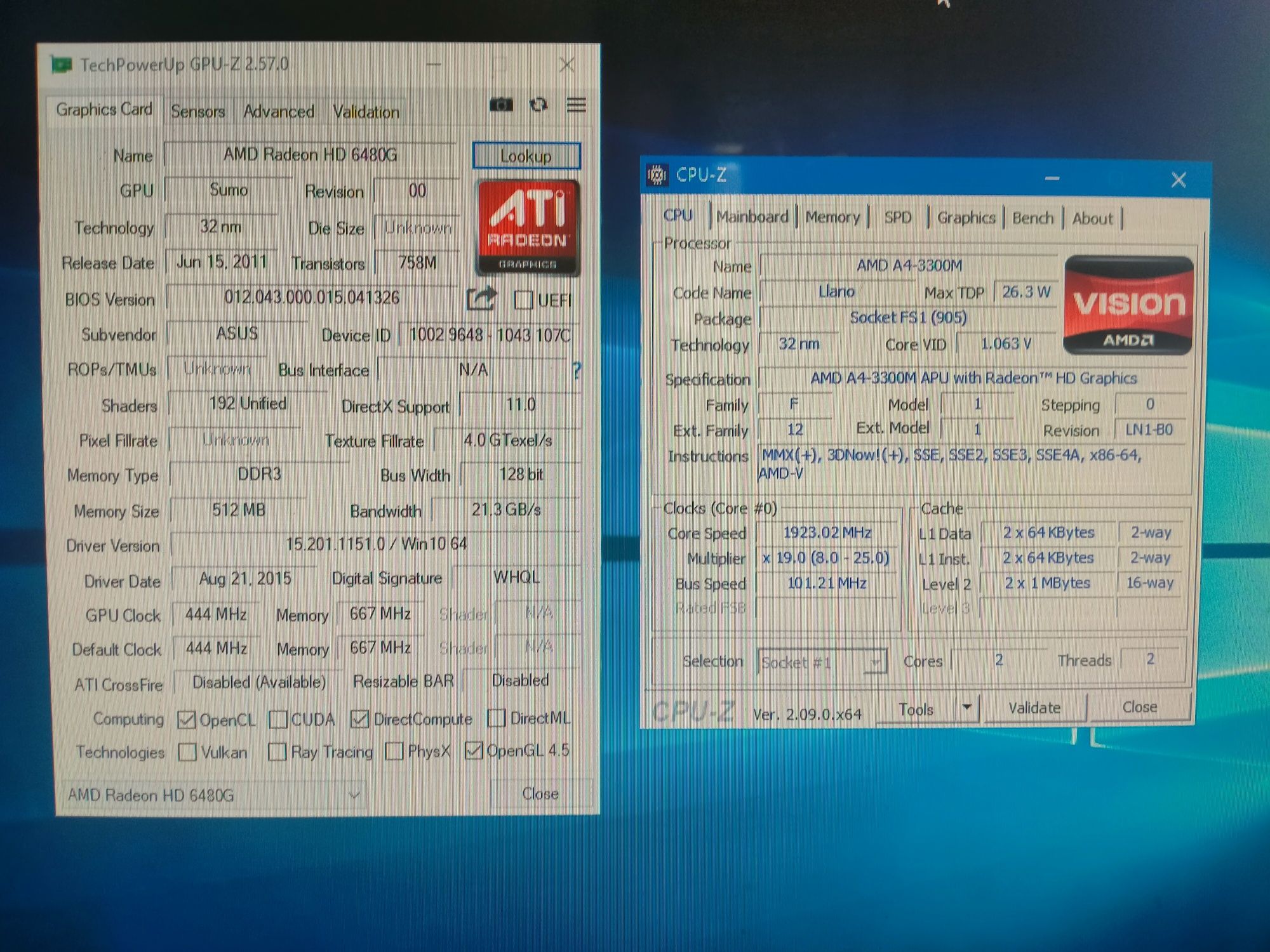Click the Tools button in CPU-Z
This screenshot has height=952, width=1270.
point(916,709)
